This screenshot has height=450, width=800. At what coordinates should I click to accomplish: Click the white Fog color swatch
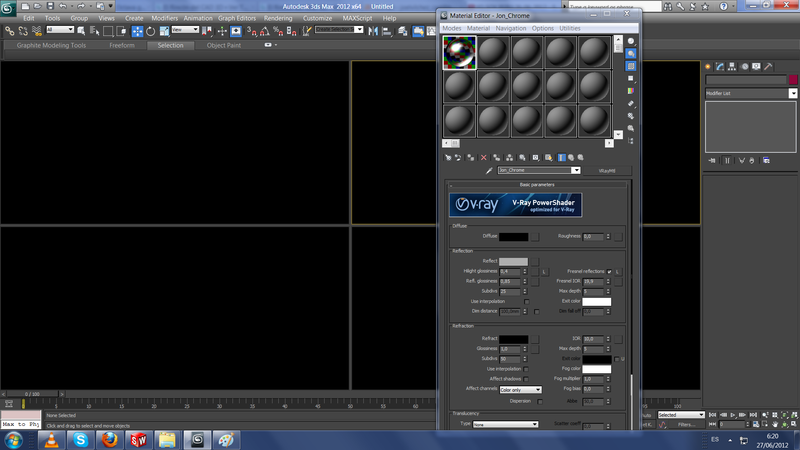[x=596, y=369]
